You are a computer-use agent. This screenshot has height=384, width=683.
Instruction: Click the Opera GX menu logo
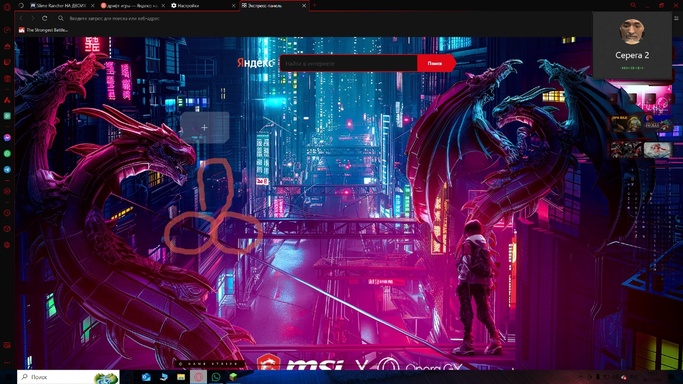[7, 6]
